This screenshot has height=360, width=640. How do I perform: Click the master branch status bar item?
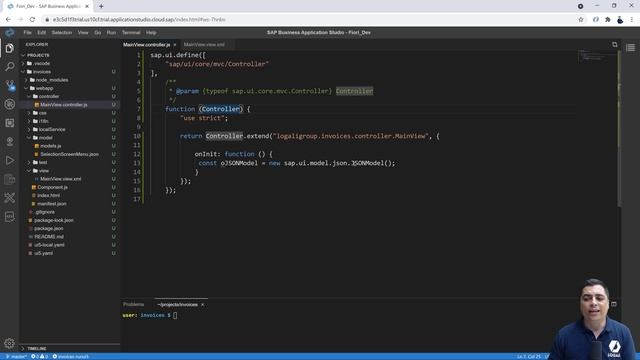(16, 357)
